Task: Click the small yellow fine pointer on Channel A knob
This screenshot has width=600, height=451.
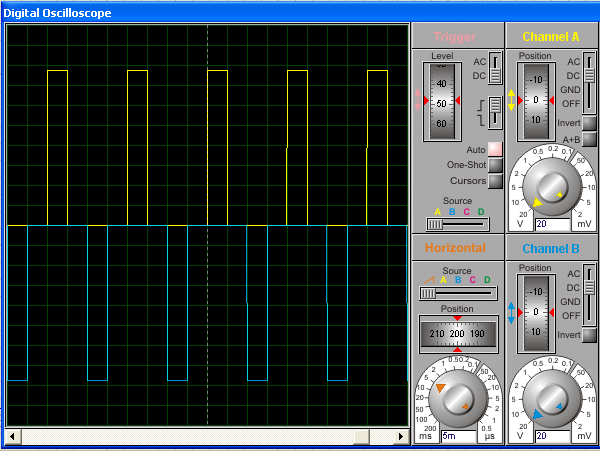Action: (559, 194)
